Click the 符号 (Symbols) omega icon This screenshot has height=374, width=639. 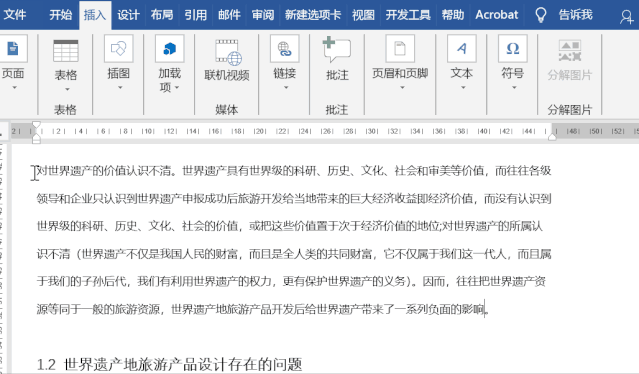coord(513,48)
